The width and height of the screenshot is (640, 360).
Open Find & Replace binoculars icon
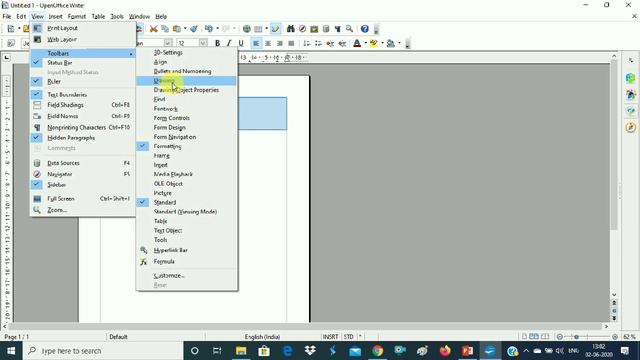tap(290, 29)
